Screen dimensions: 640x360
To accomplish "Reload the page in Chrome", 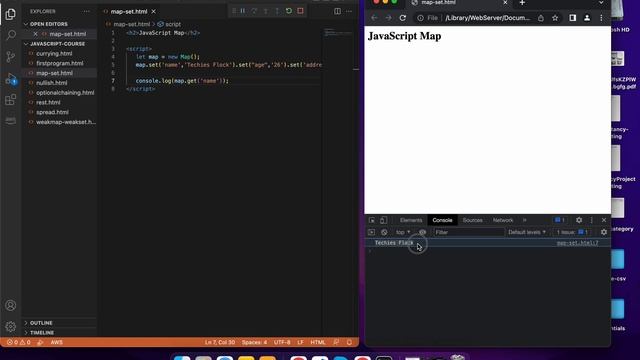I will click(x=402, y=18).
